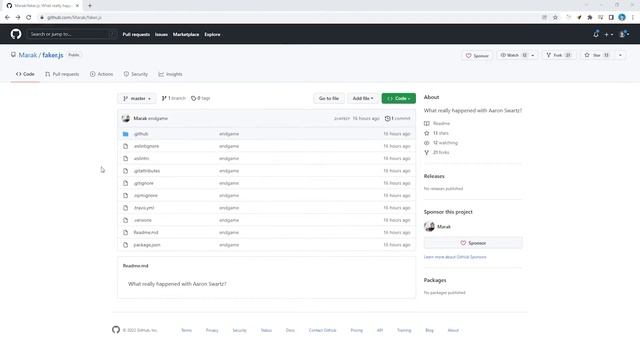Open the Add file dropdown
This screenshot has height=360, width=640.
(x=363, y=98)
